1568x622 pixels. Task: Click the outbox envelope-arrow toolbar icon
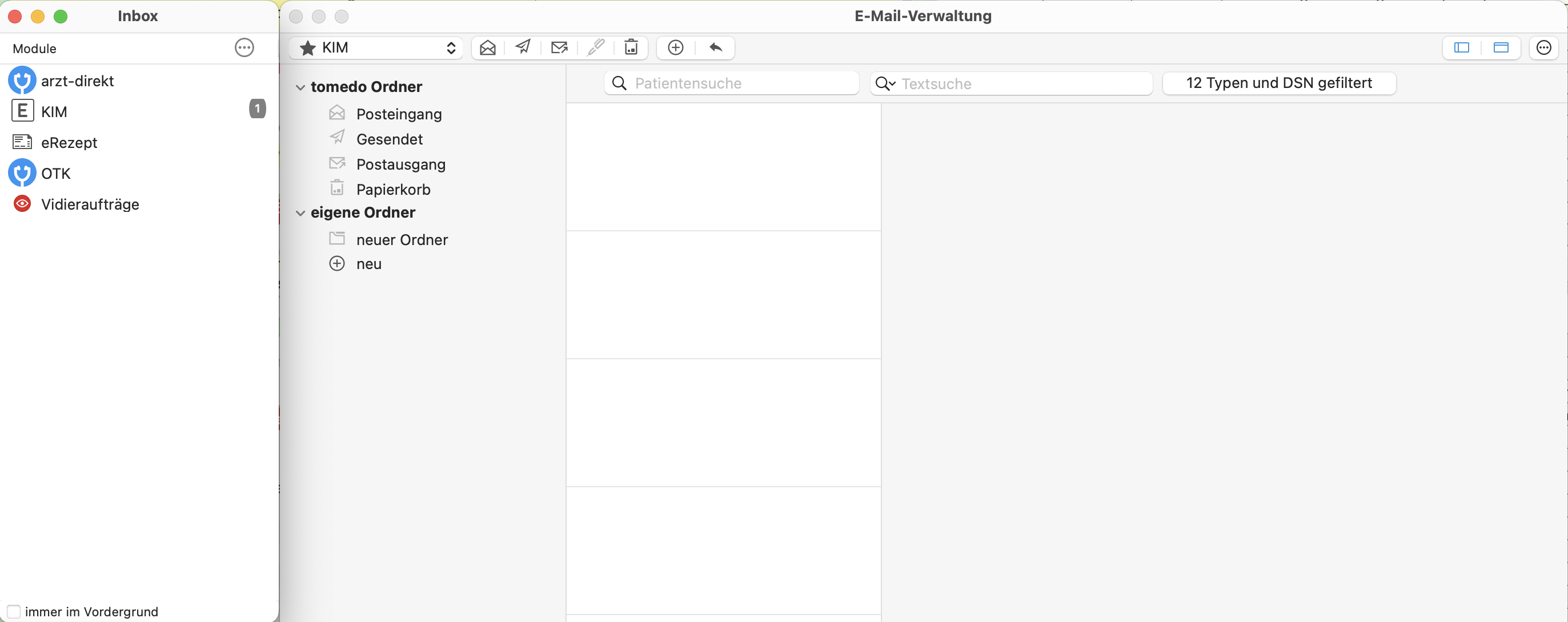559,47
